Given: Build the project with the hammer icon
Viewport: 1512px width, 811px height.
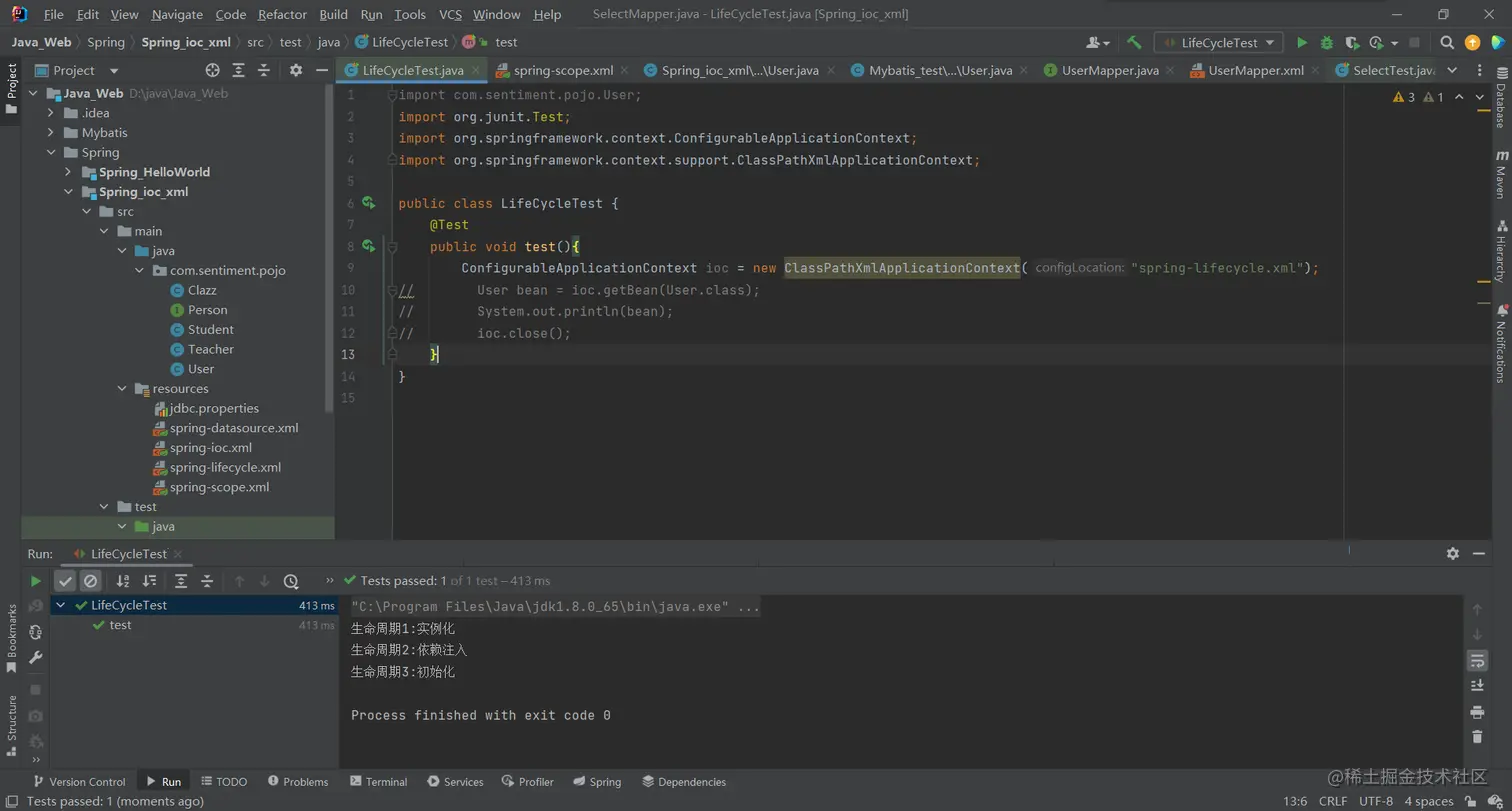Looking at the screenshot, I should pos(1134,43).
